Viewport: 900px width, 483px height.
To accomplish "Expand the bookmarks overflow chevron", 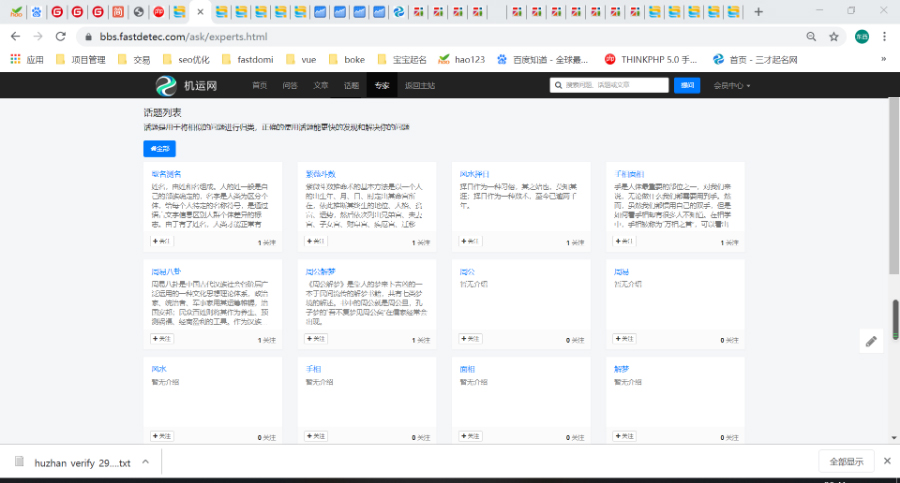I will 883,59.
